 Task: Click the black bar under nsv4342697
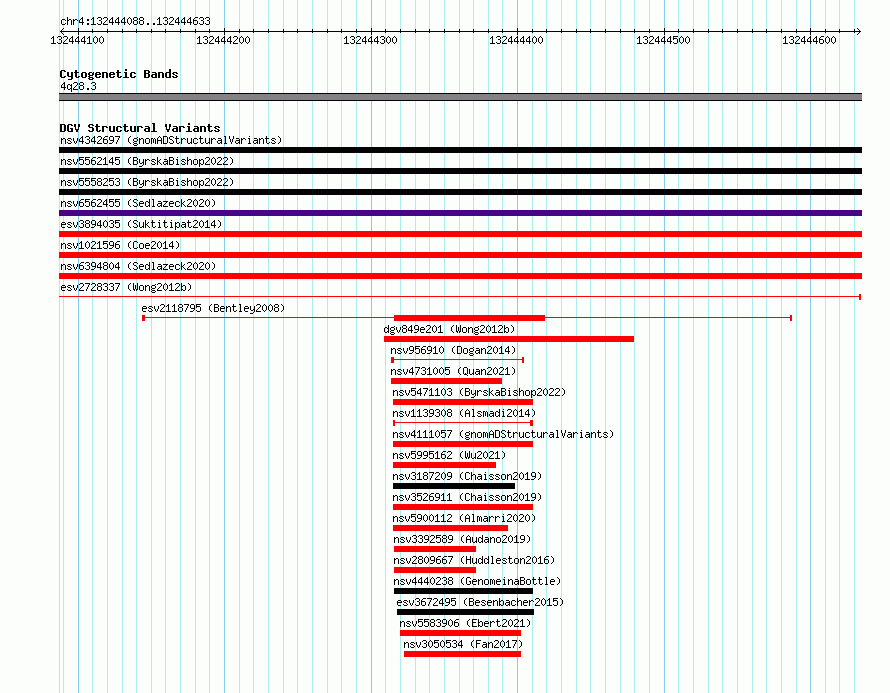(460, 150)
